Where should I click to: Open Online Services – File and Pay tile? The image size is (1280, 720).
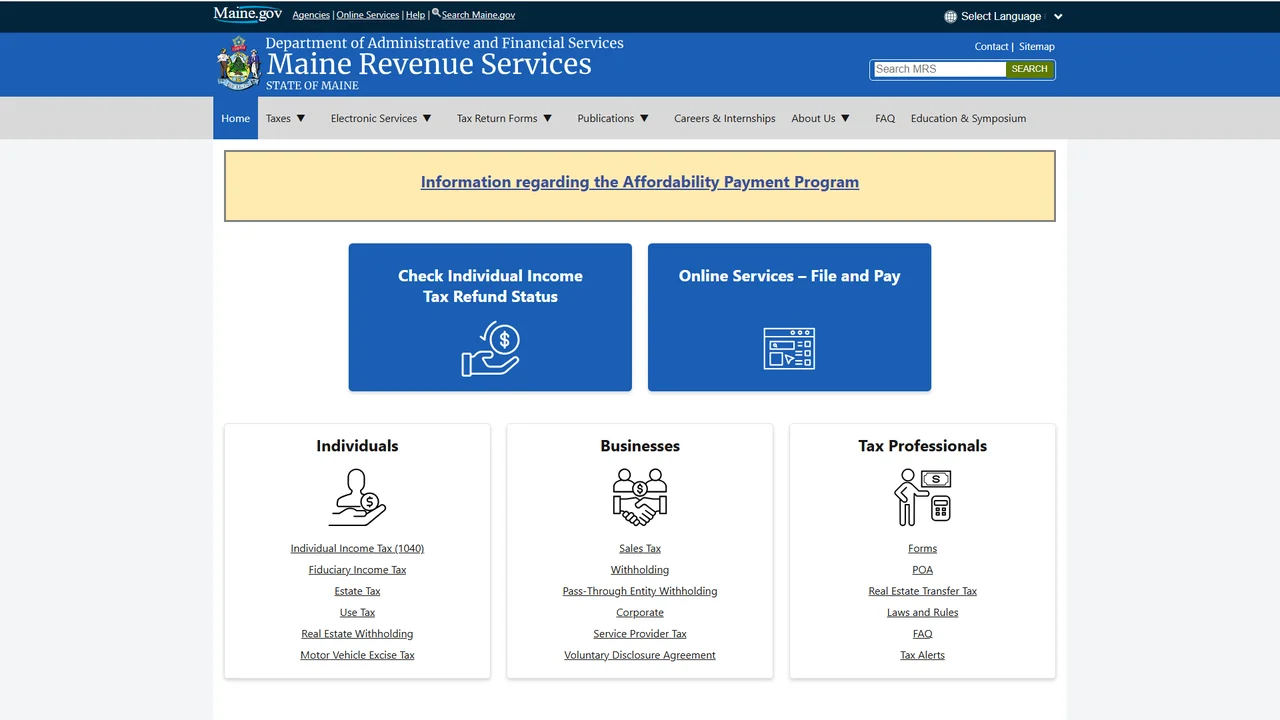789,317
